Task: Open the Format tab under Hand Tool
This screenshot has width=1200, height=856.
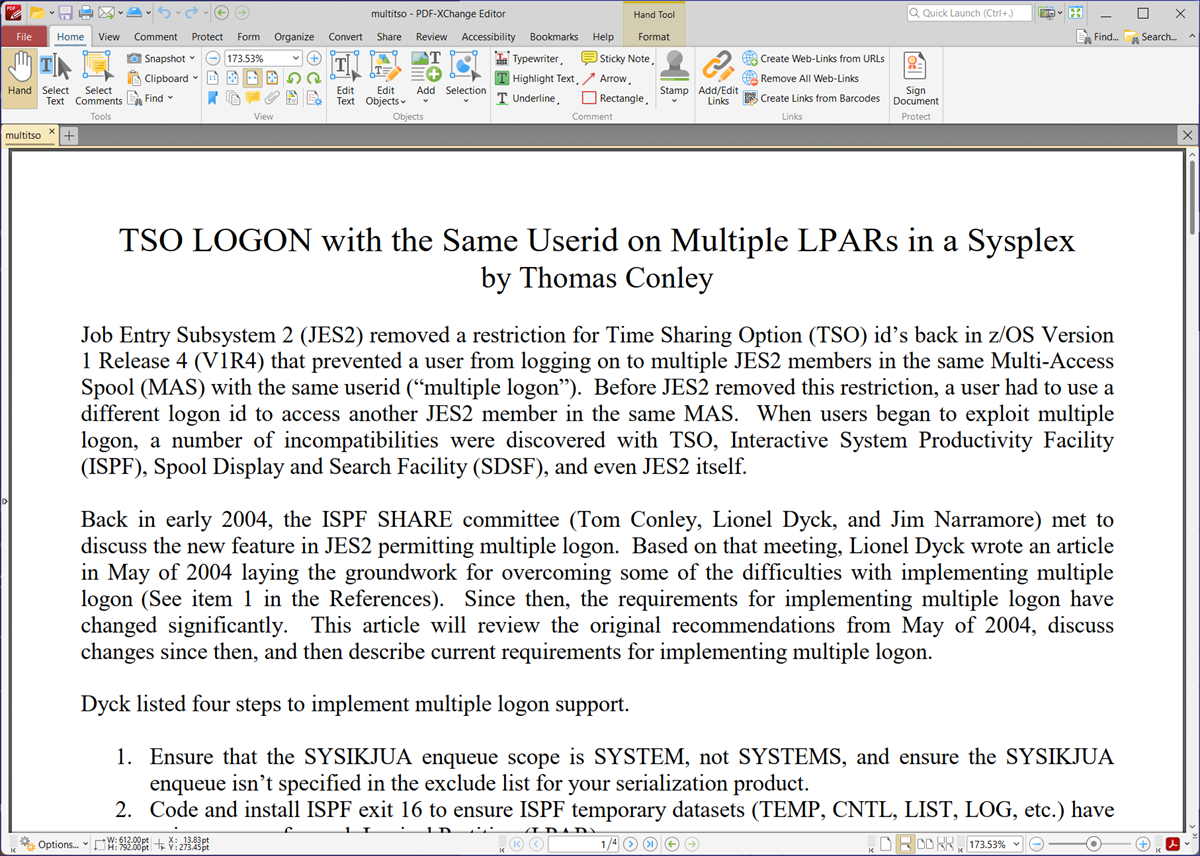Action: pyautogui.click(x=654, y=37)
